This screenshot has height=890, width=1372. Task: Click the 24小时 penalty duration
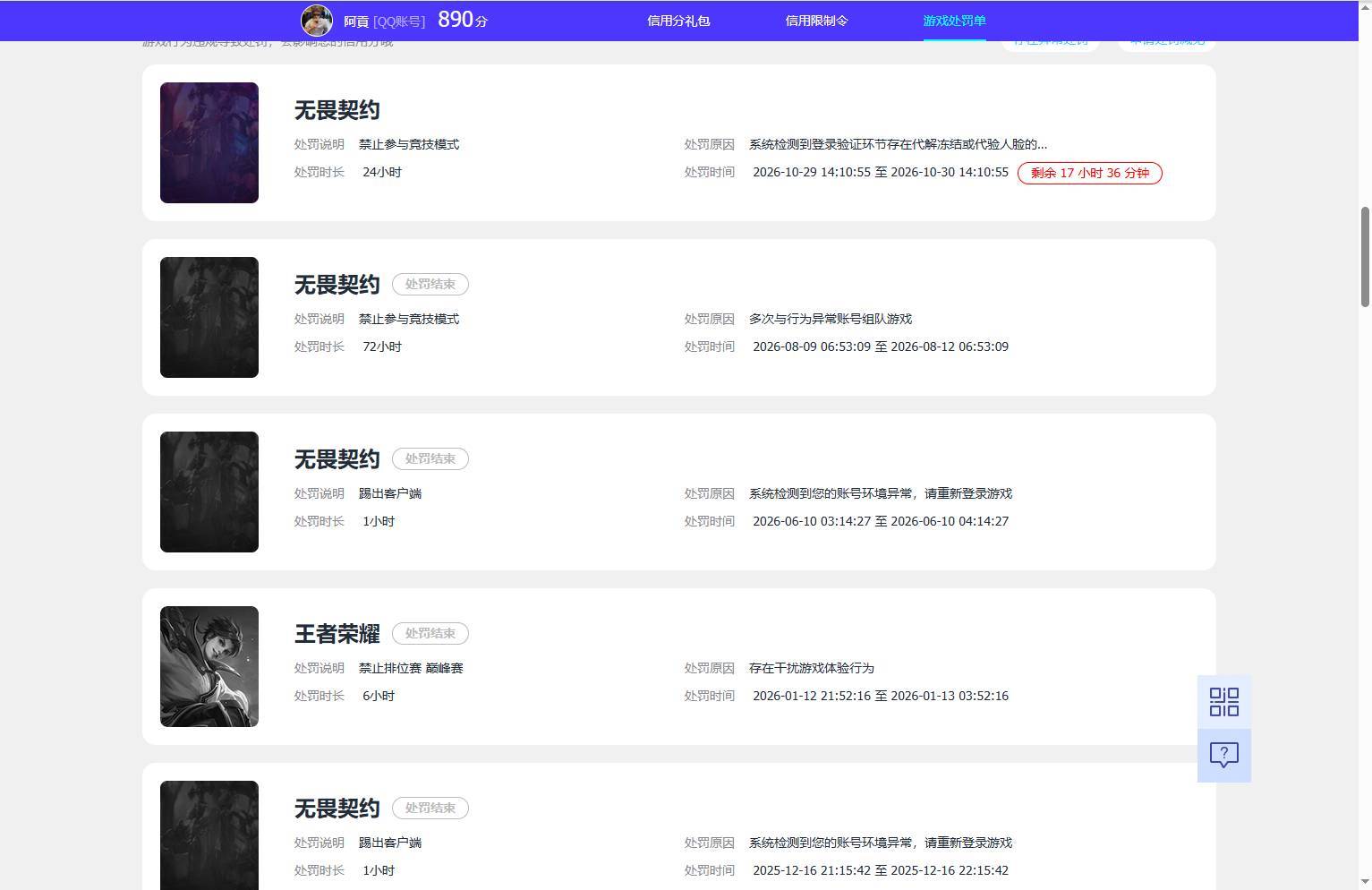pos(382,172)
